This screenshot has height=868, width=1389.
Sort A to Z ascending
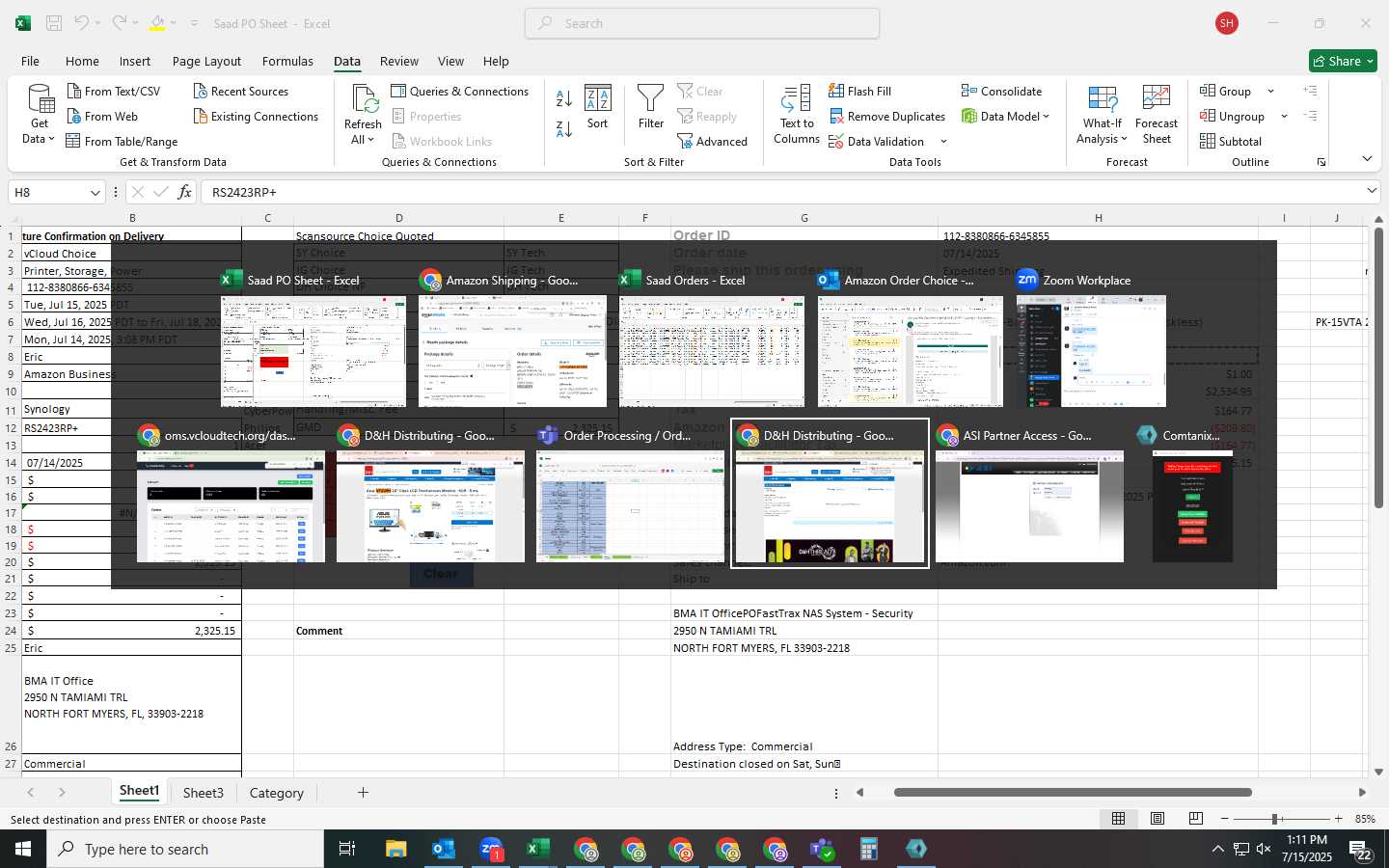tap(564, 97)
